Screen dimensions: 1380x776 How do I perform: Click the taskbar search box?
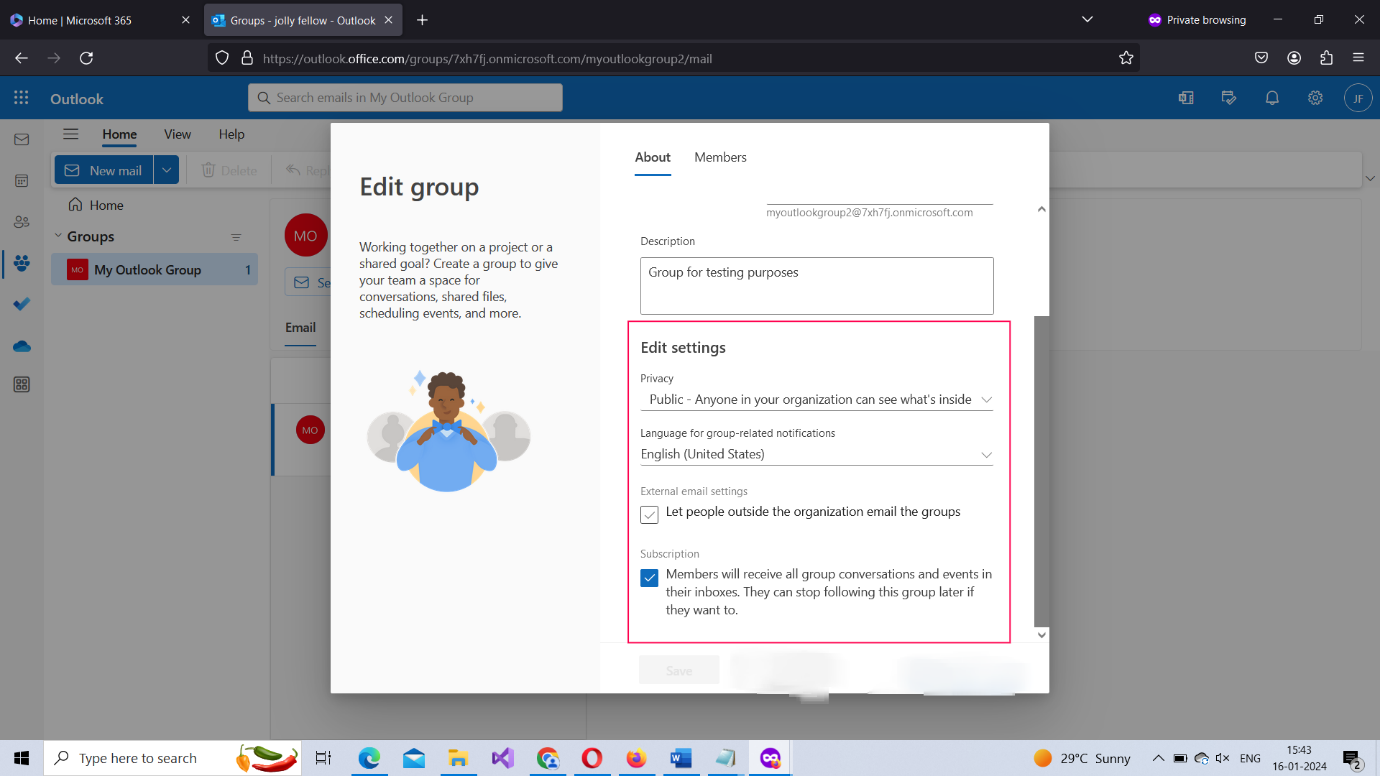pyautogui.click(x=172, y=758)
